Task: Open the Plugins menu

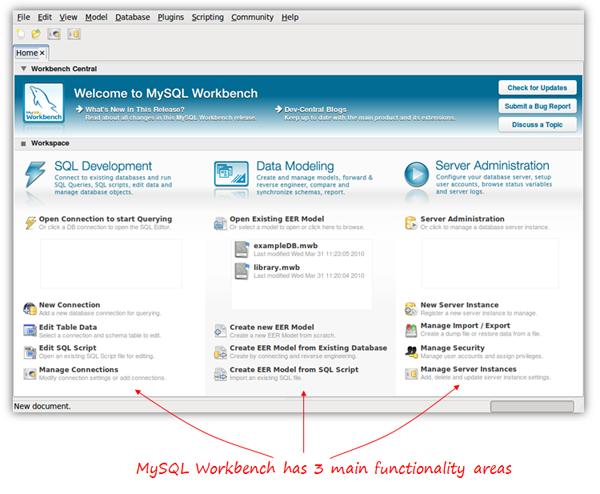Action: [171, 17]
